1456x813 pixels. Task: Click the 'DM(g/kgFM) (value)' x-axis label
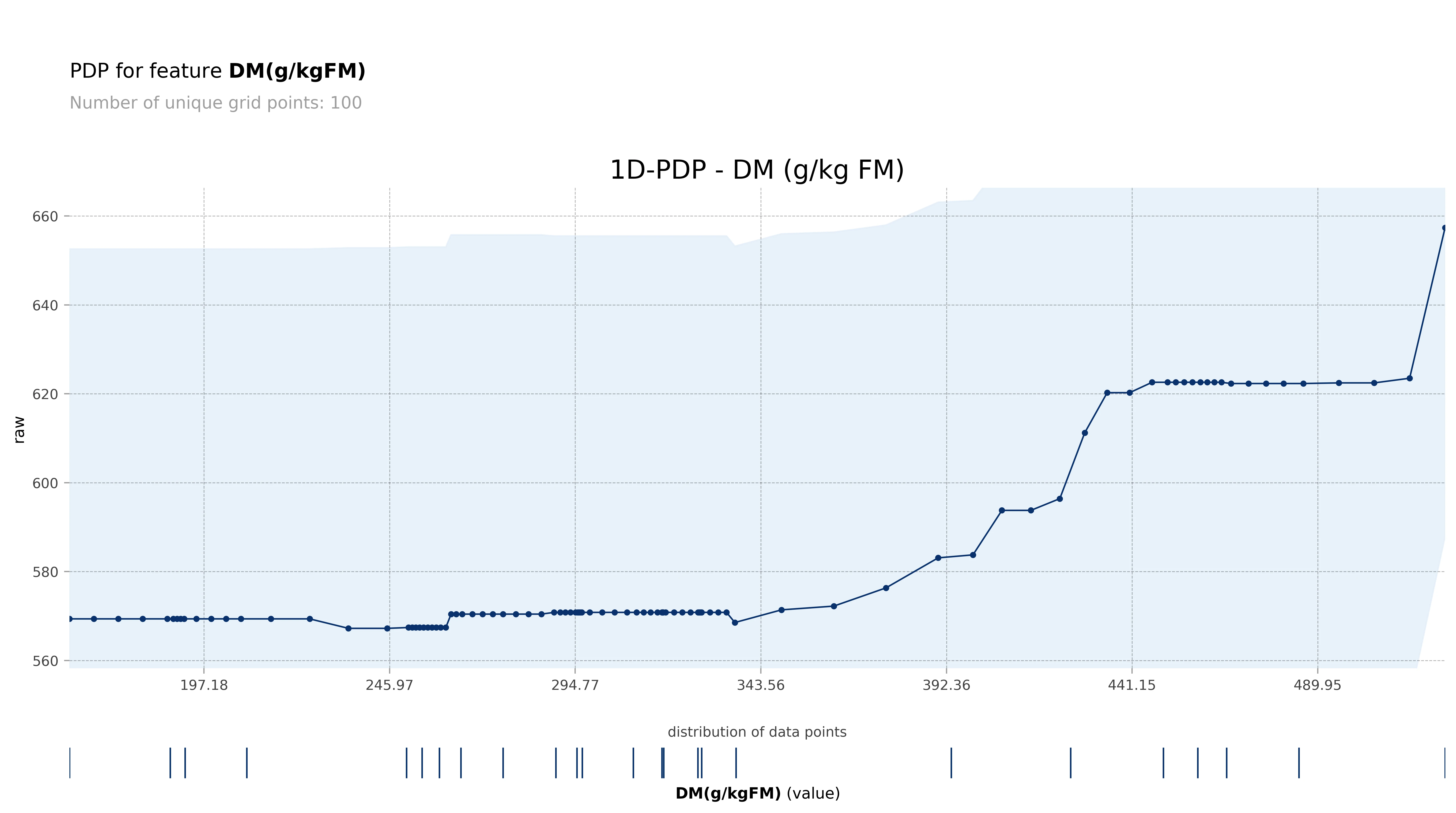[x=757, y=793]
